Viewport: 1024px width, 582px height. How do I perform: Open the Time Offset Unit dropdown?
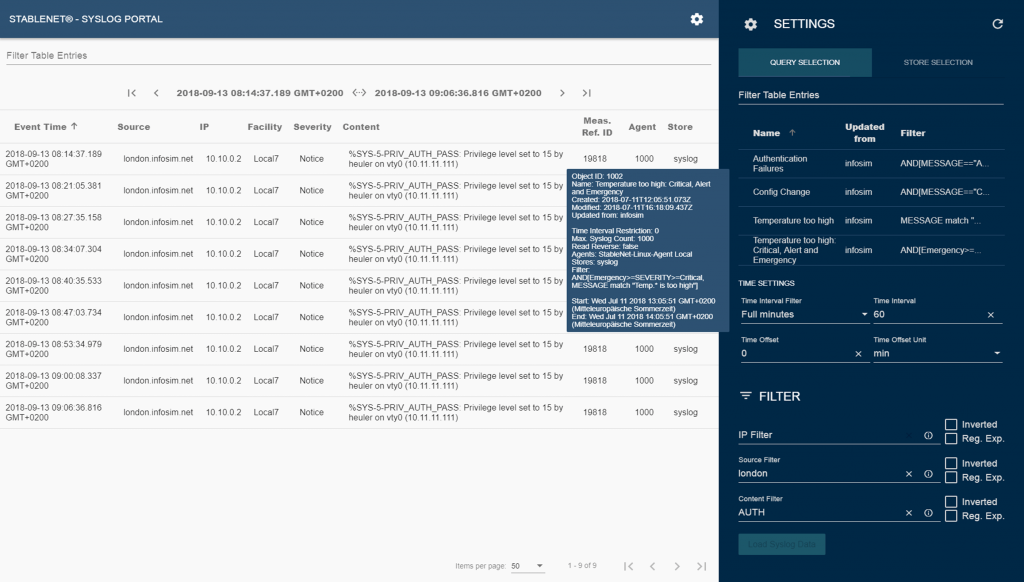tap(937, 354)
